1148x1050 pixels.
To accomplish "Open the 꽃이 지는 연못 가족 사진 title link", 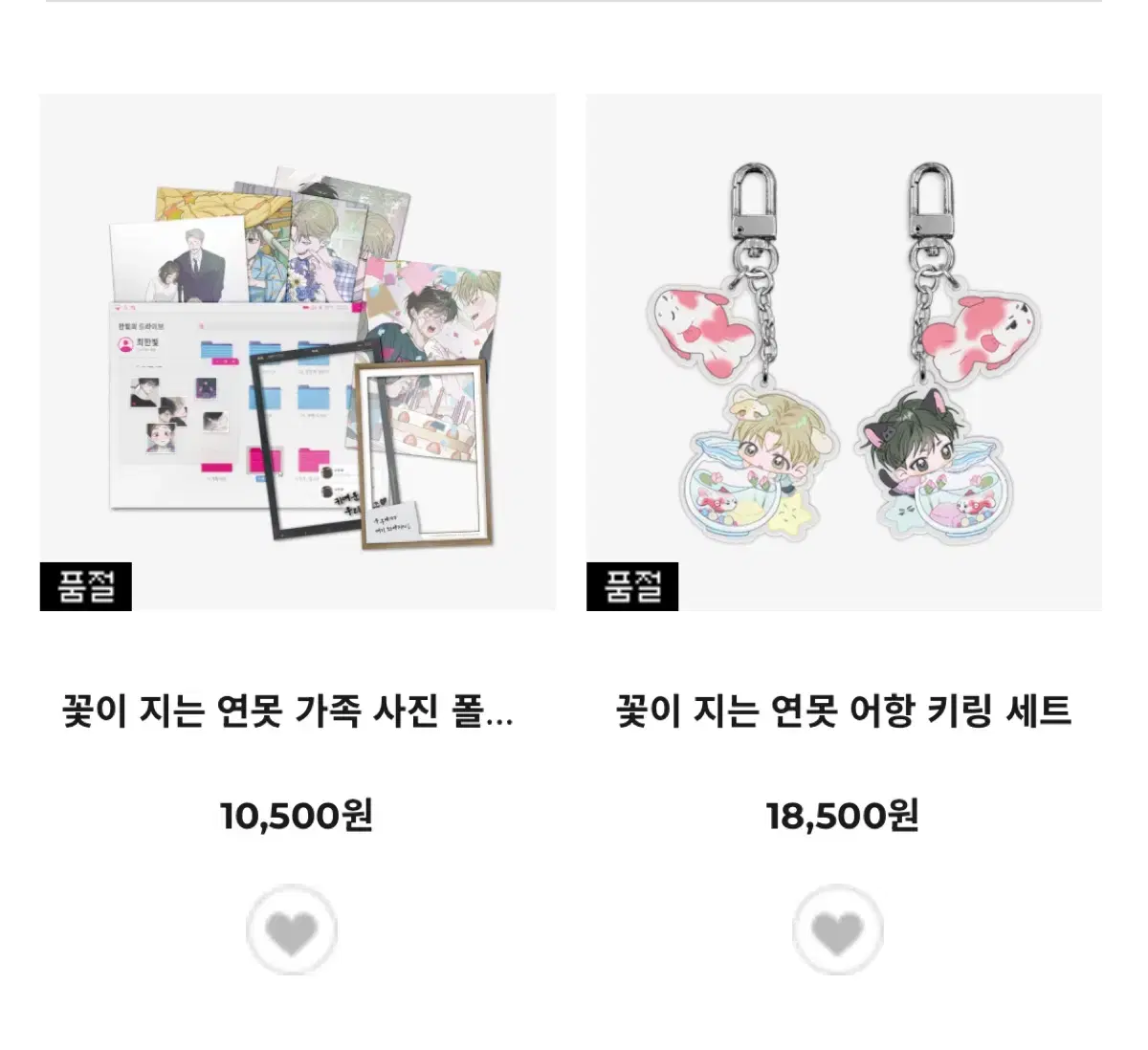I will point(288,711).
